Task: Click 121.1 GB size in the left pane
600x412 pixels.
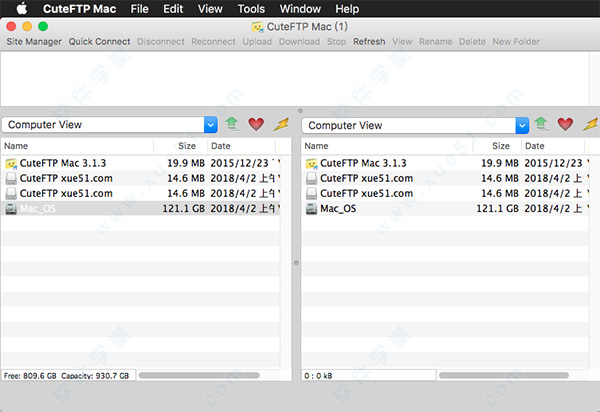Action: pos(184,208)
